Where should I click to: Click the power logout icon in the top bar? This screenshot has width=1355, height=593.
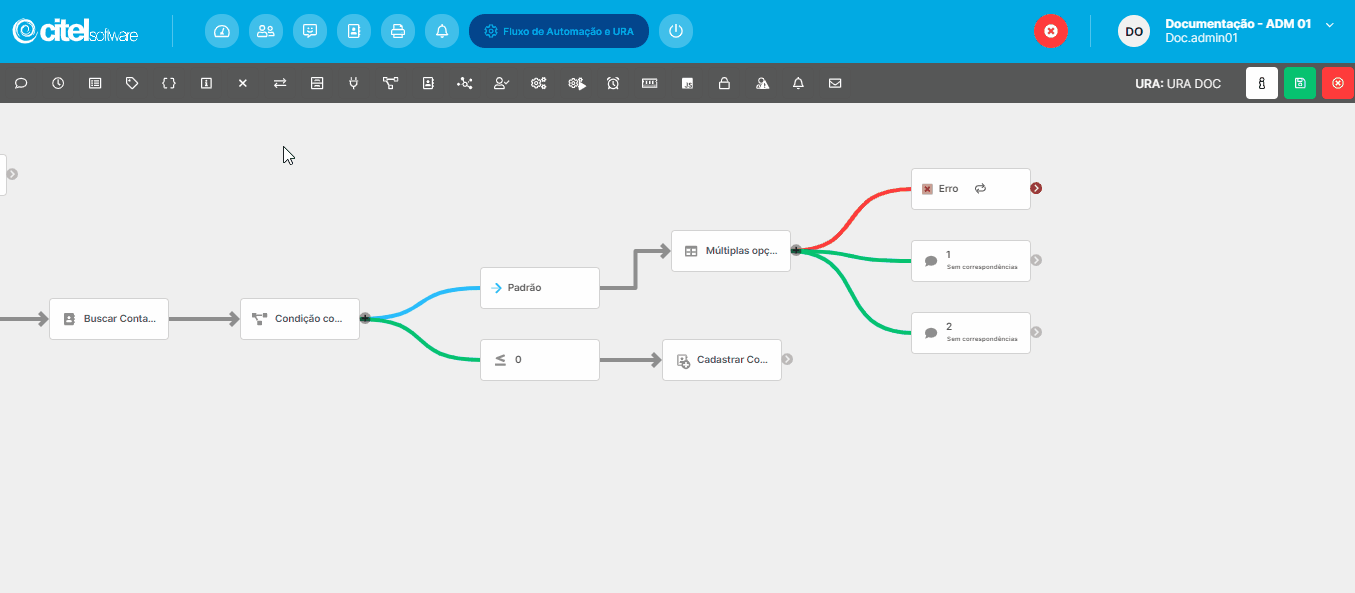(676, 31)
